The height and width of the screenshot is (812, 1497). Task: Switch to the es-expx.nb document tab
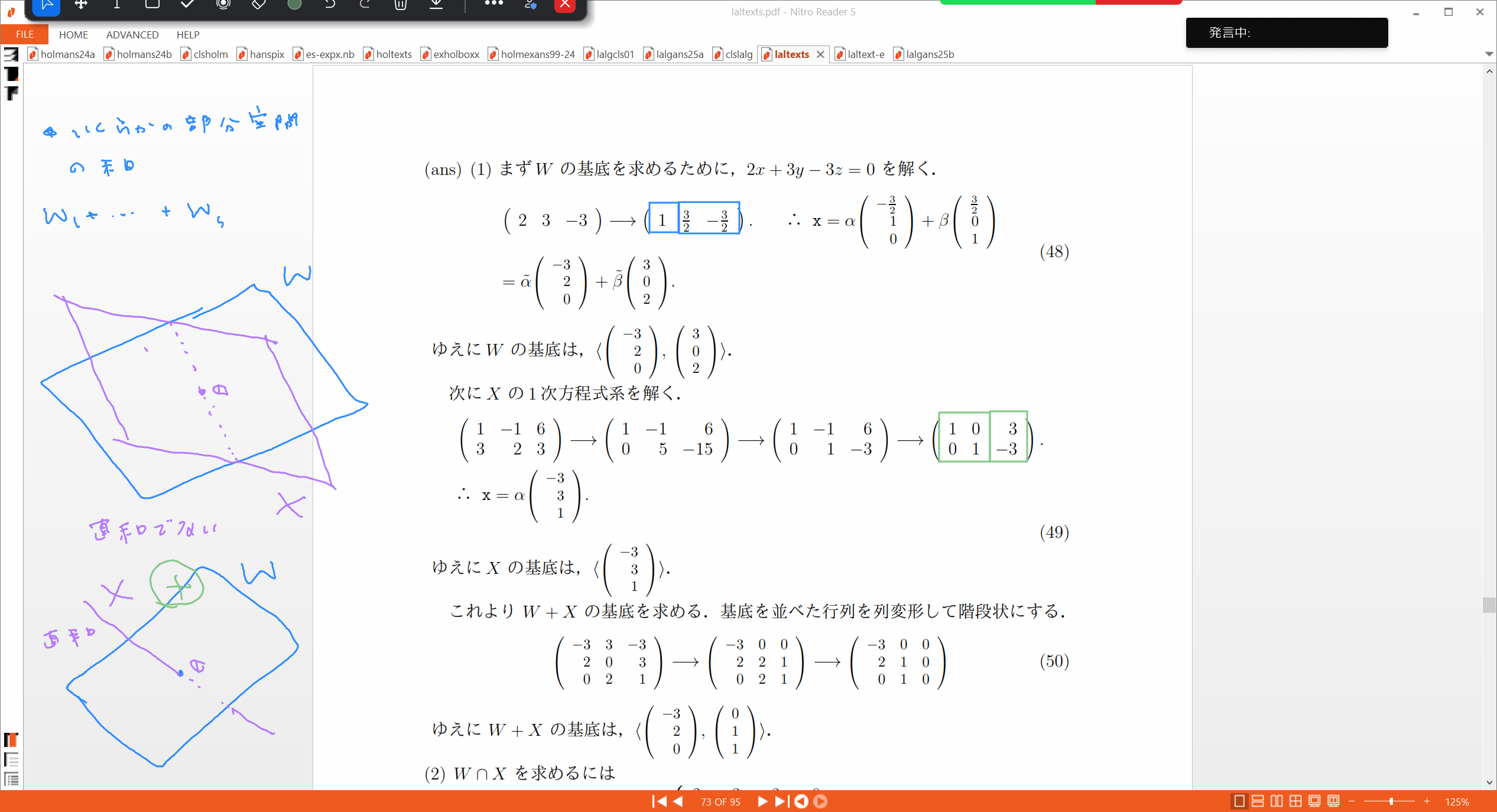pos(324,54)
